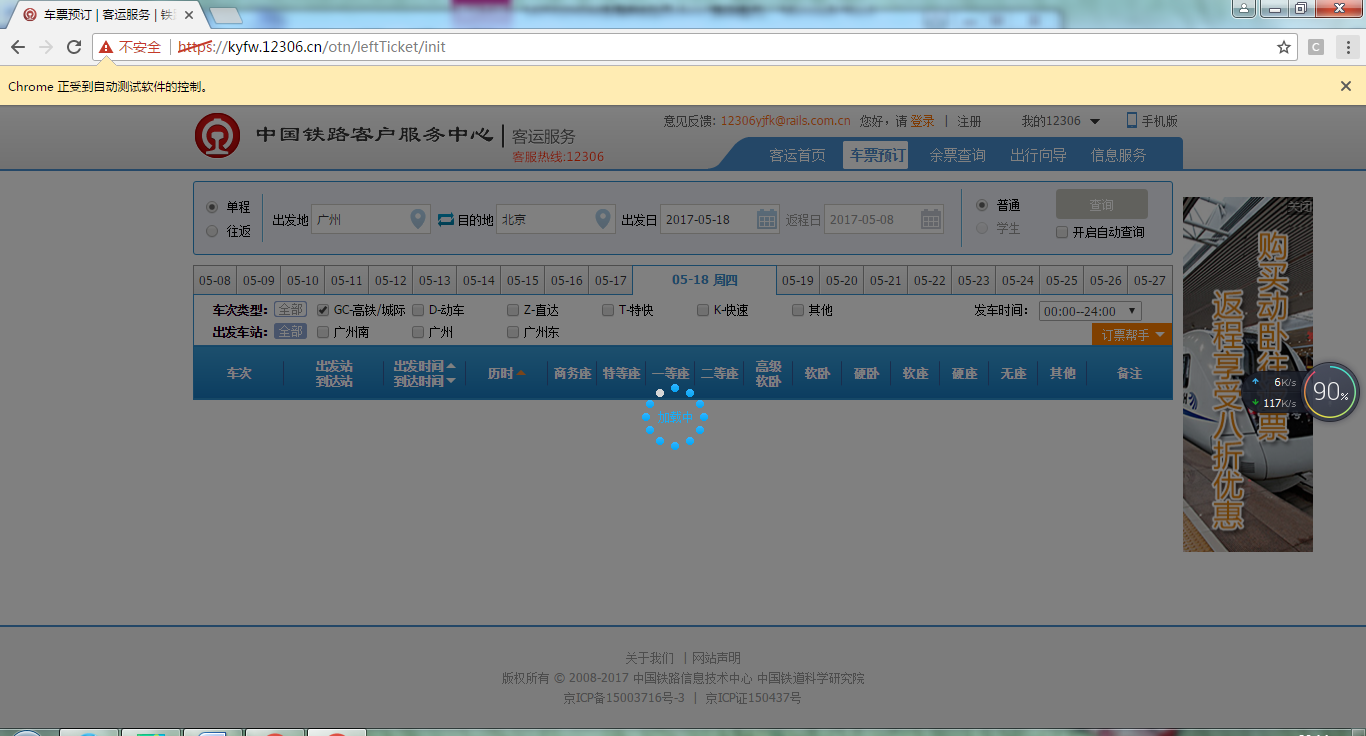Click 全部 for departure stations
The height and width of the screenshot is (736, 1366).
(290, 331)
